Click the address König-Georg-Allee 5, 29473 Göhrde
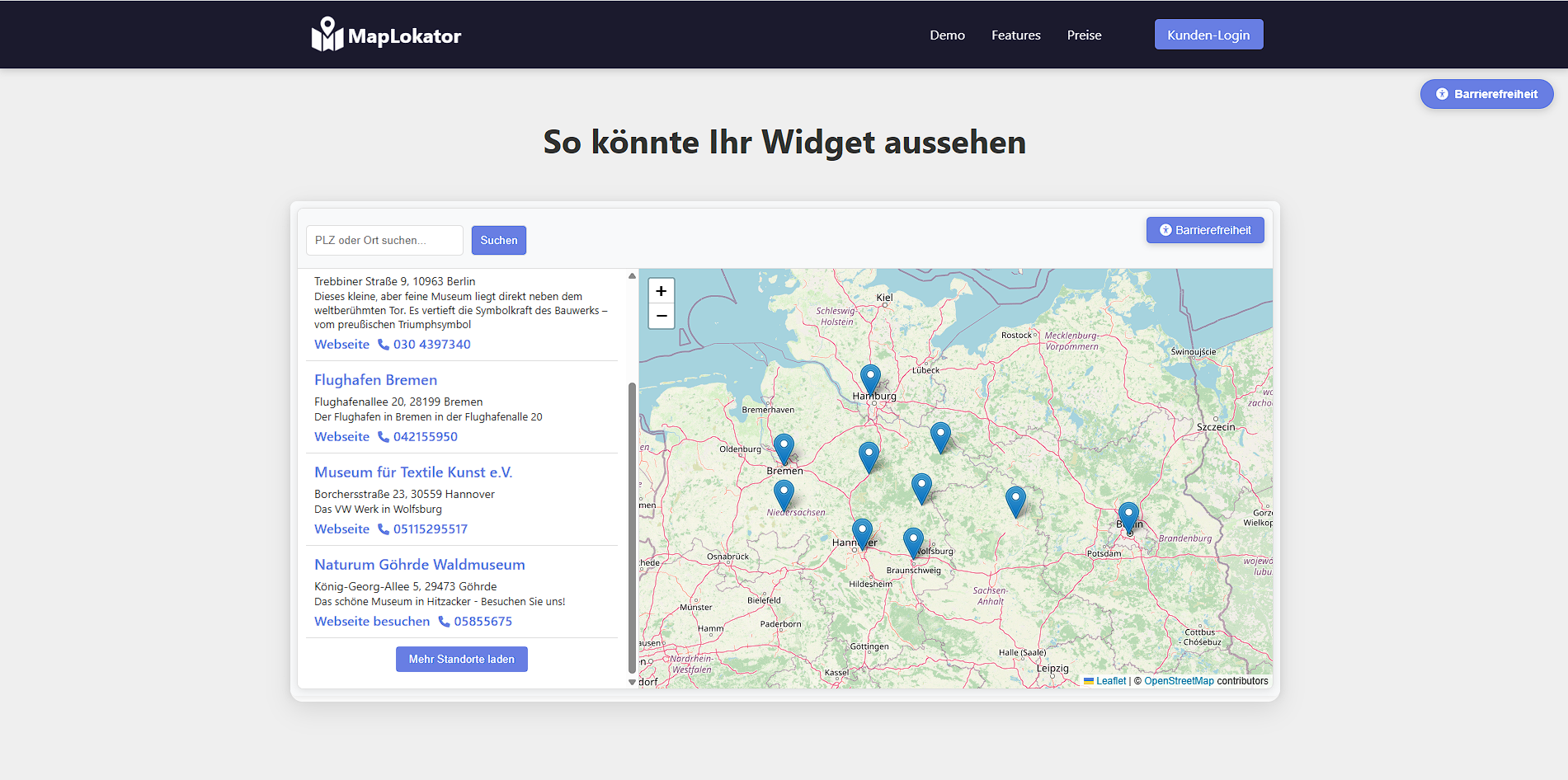The height and width of the screenshot is (780, 1568). [405, 587]
